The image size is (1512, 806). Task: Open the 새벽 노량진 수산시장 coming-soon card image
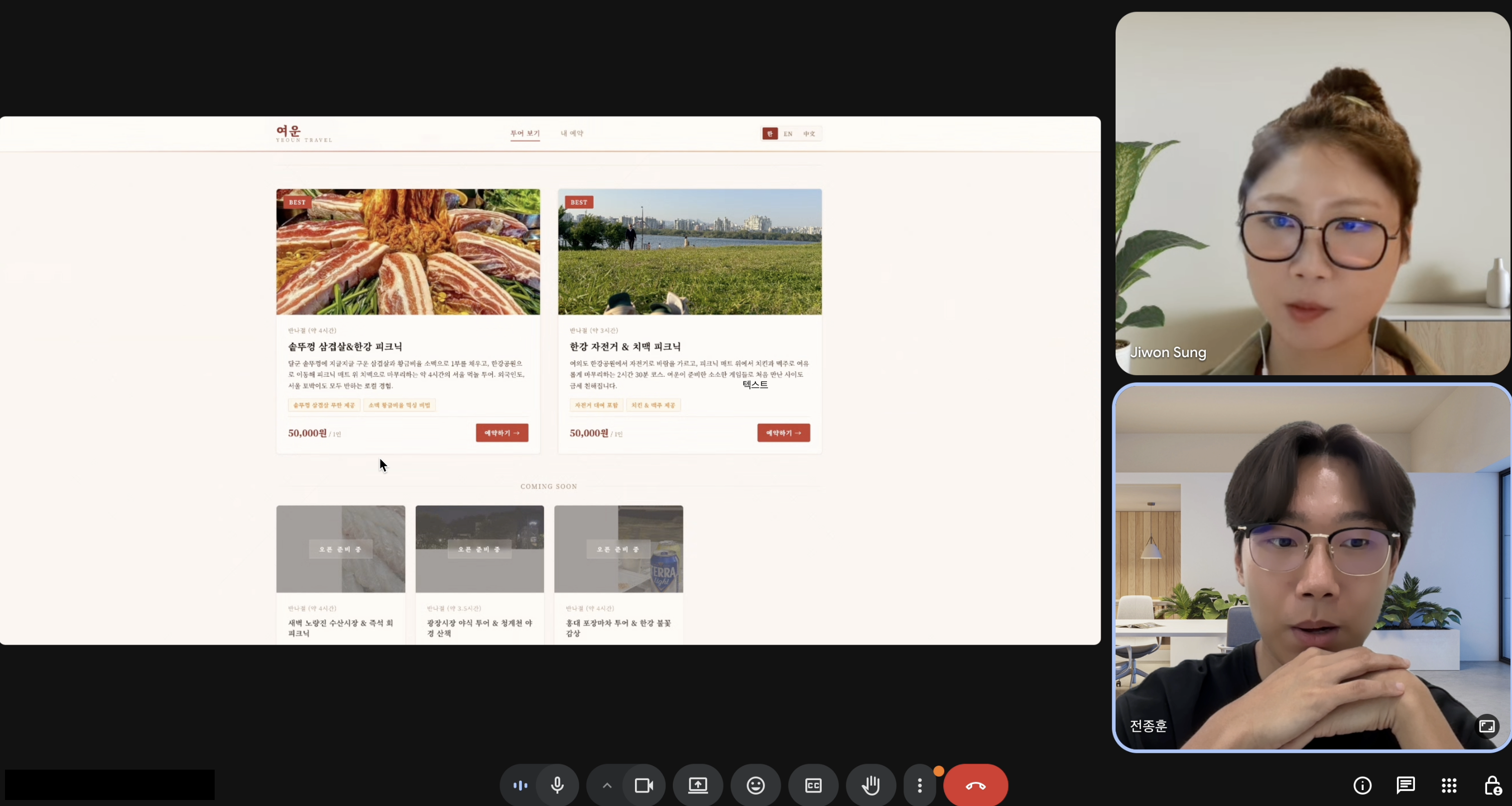(341, 549)
